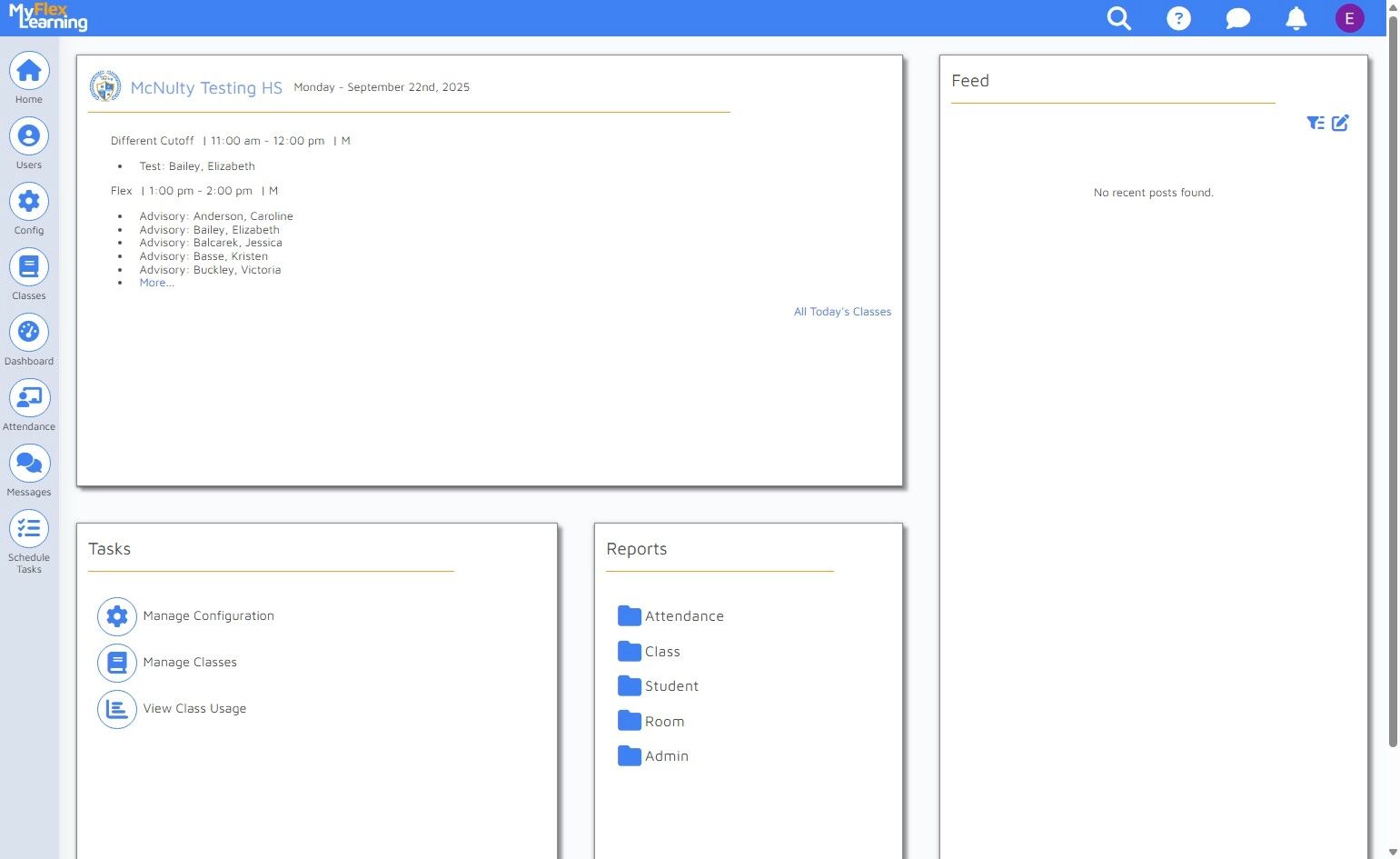The width and height of the screenshot is (1400, 859).
Task: Open Manage Classes task
Action: 190,663
